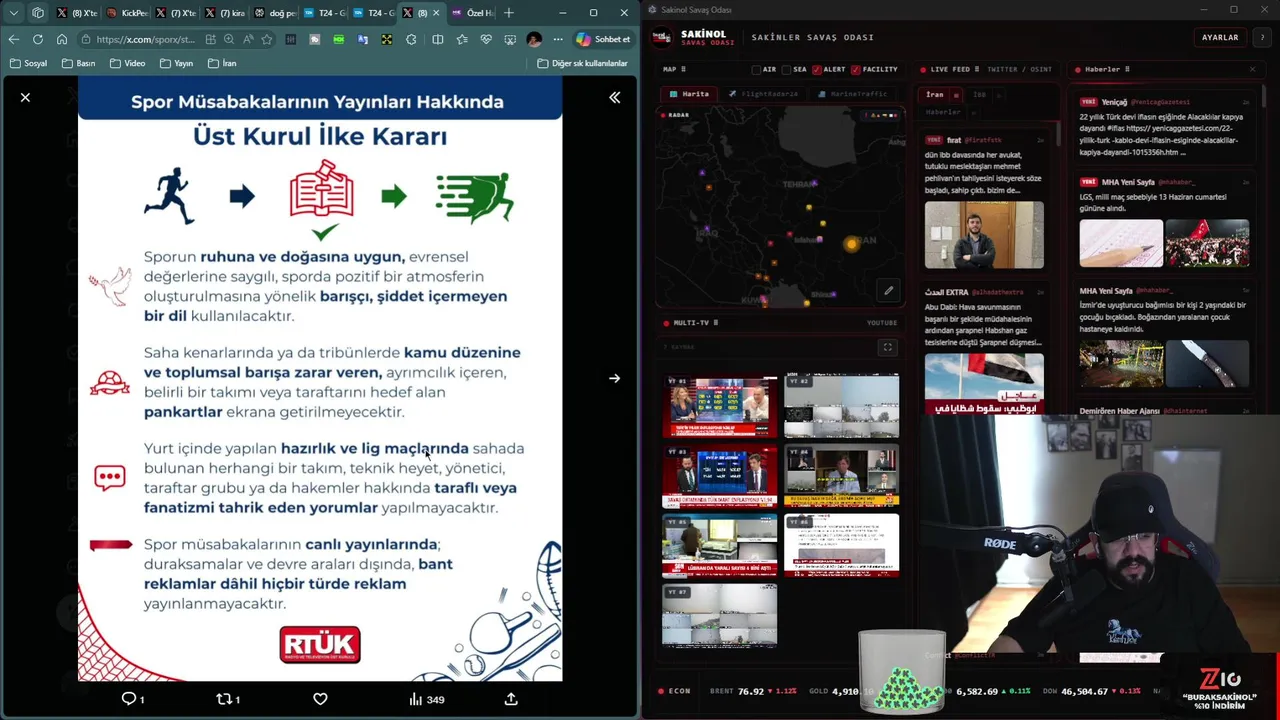
Task: Open the Yeniçağ news post
Action: (x=1164, y=128)
